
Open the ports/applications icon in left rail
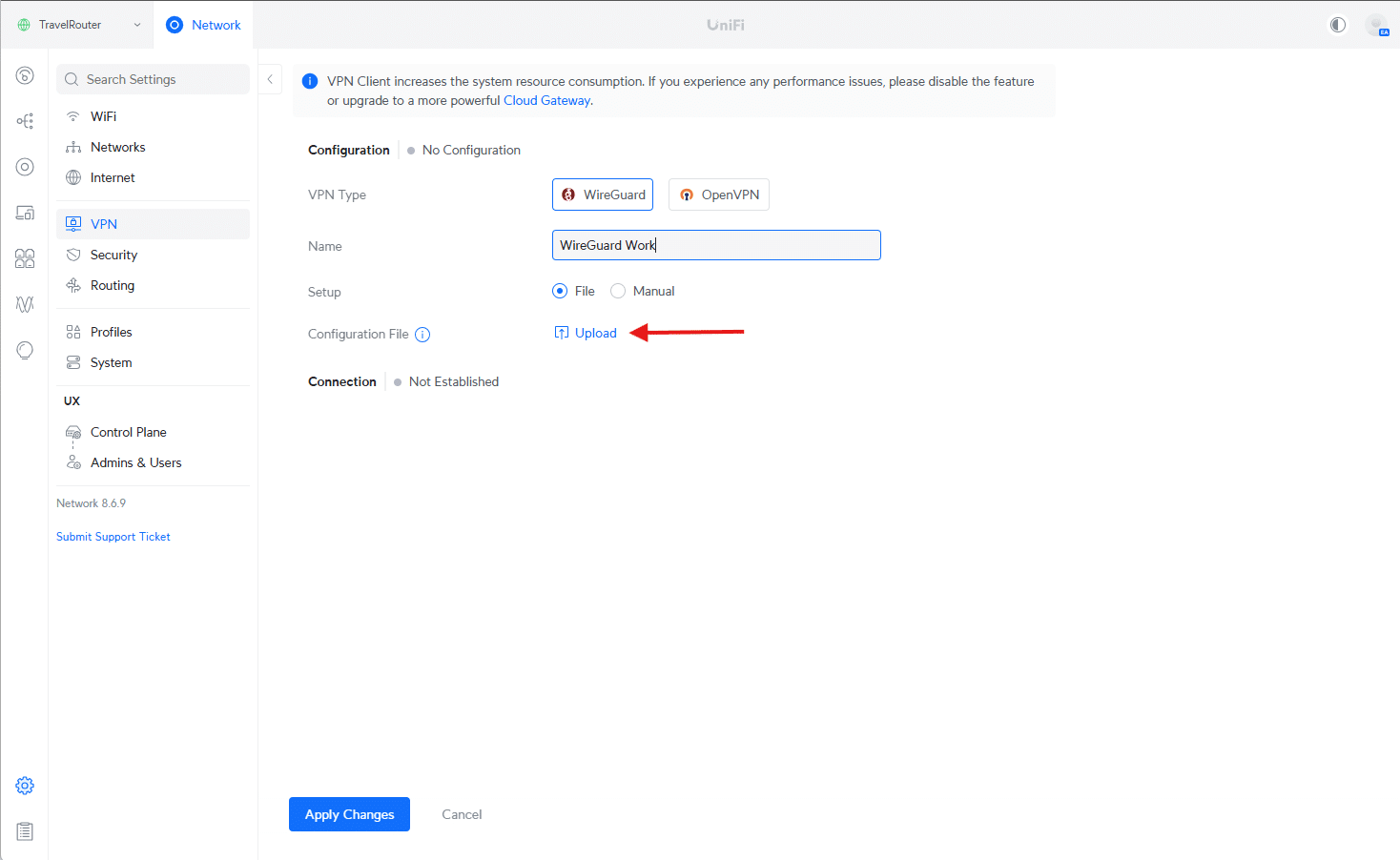coord(25,258)
